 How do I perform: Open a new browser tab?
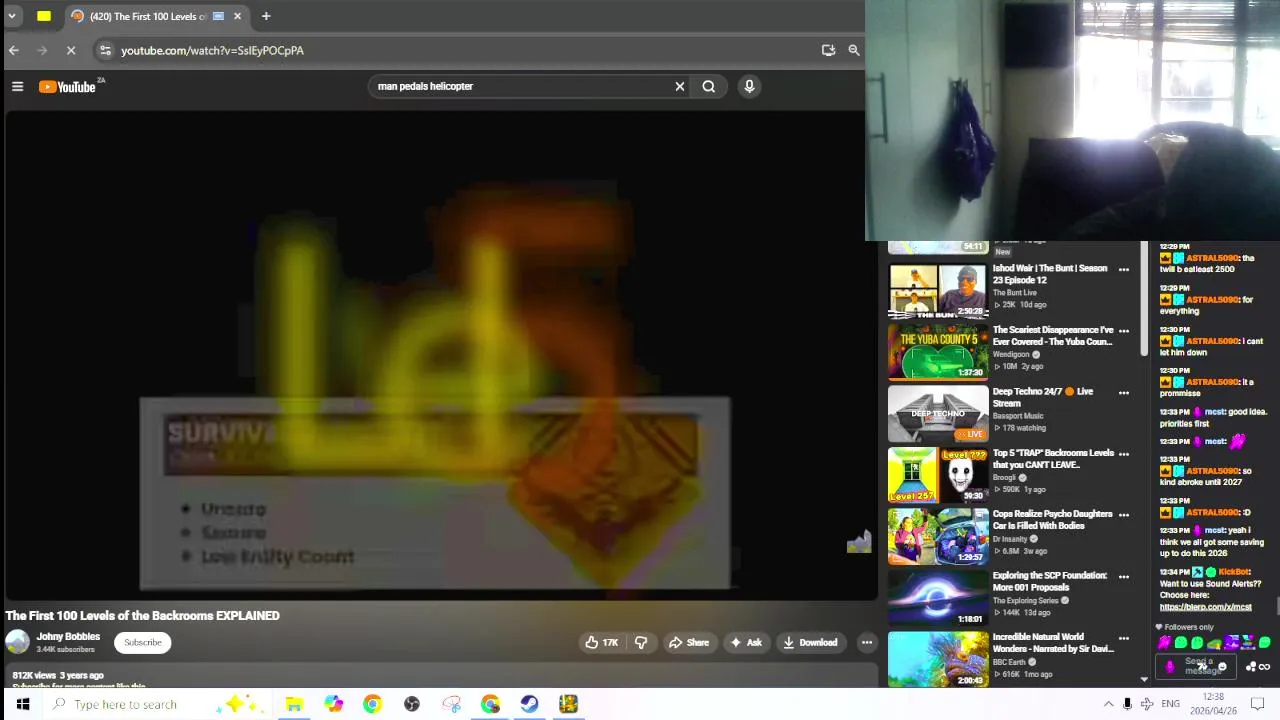click(266, 16)
